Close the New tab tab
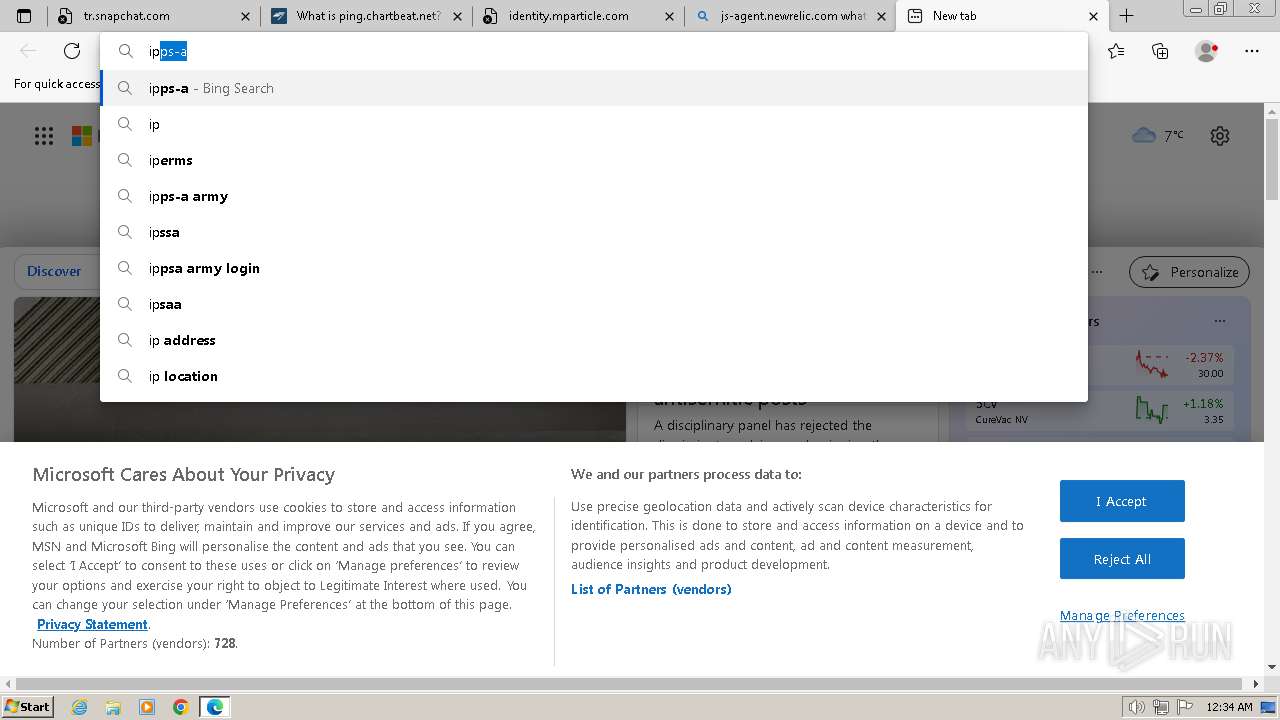Image resolution: width=1280 pixels, height=720 pixels. 1093,16
